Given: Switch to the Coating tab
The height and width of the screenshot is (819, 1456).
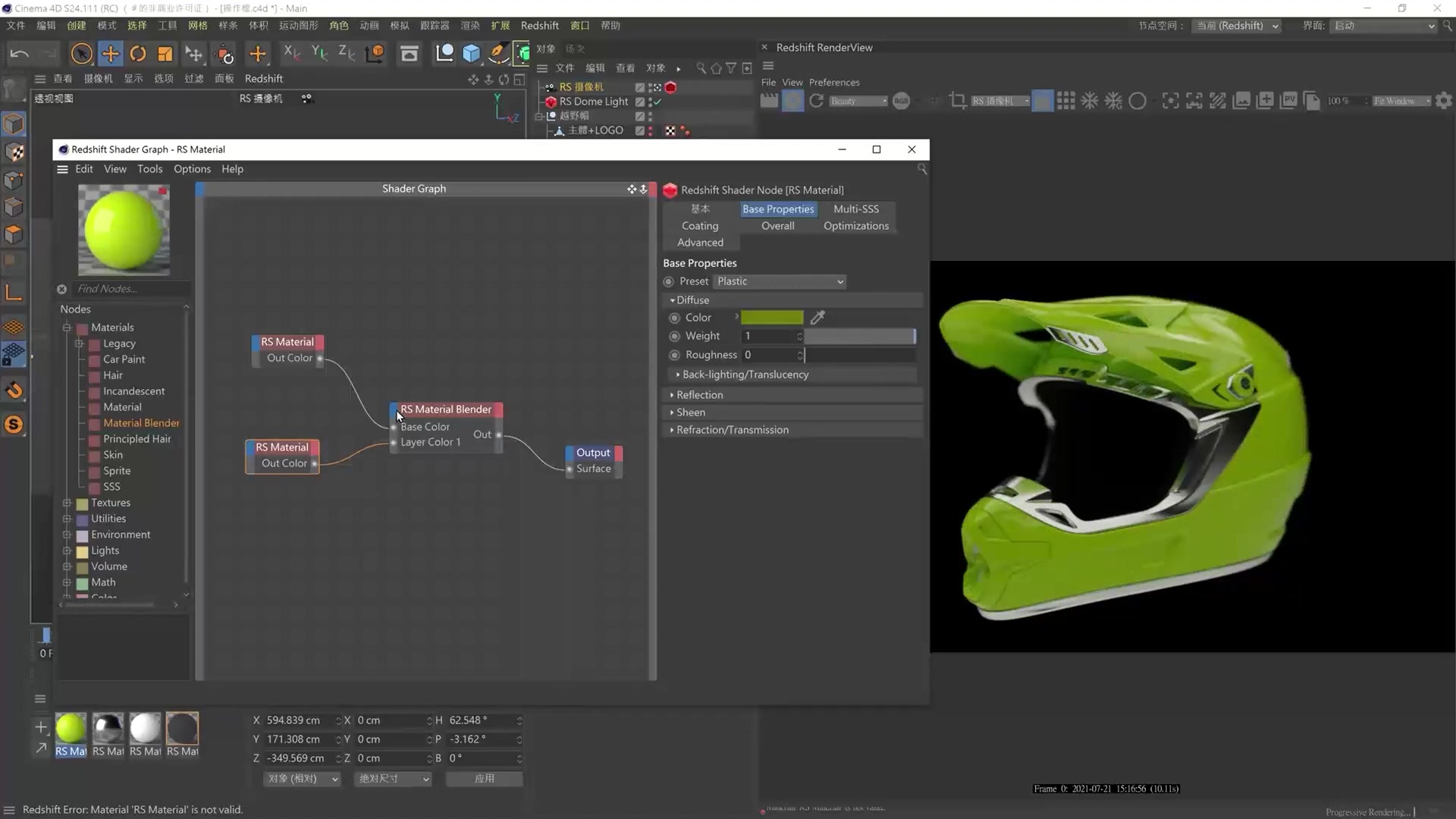Looking at the screenshot, I should (x=699, y=226).
